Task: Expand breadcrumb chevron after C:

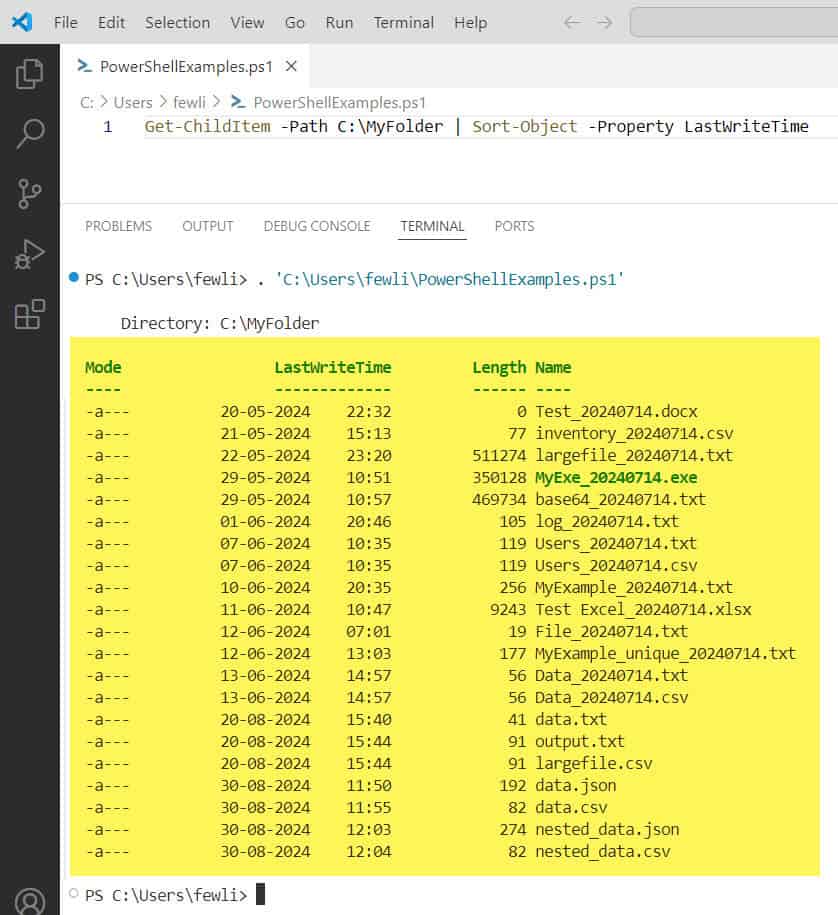Action: (104, 102)
